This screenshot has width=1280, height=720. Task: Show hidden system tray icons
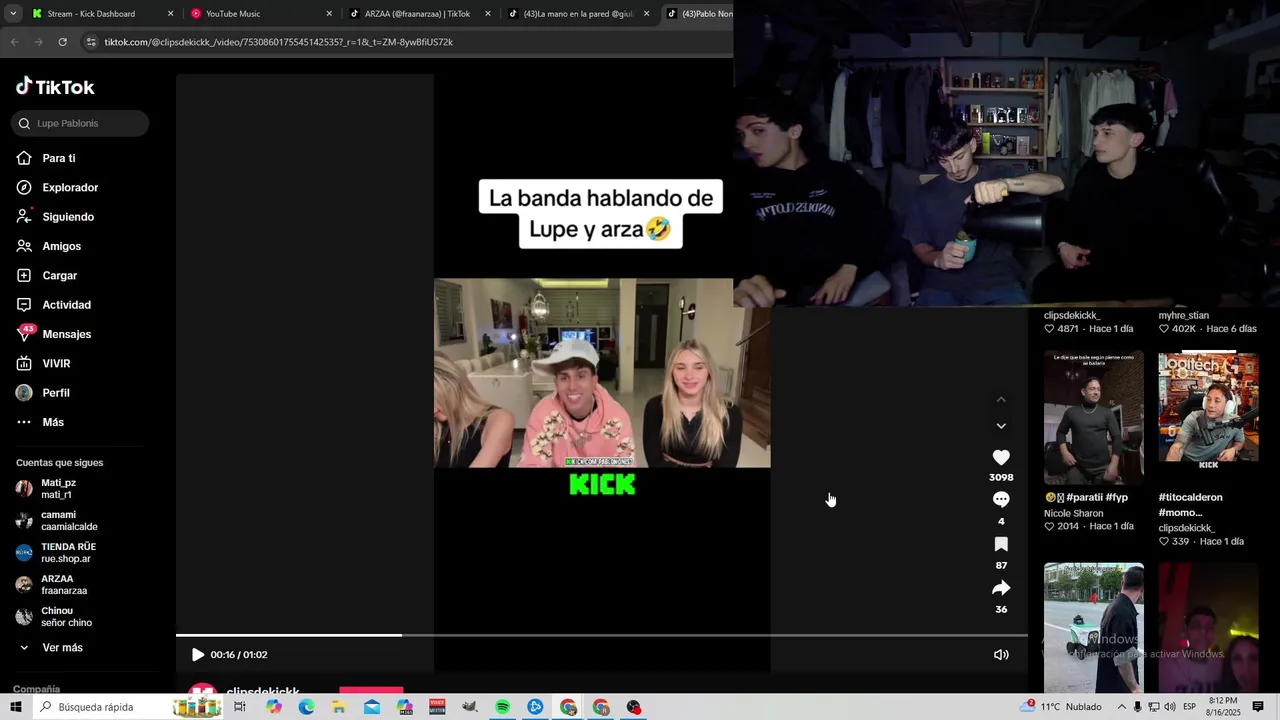click(1121, 707)
